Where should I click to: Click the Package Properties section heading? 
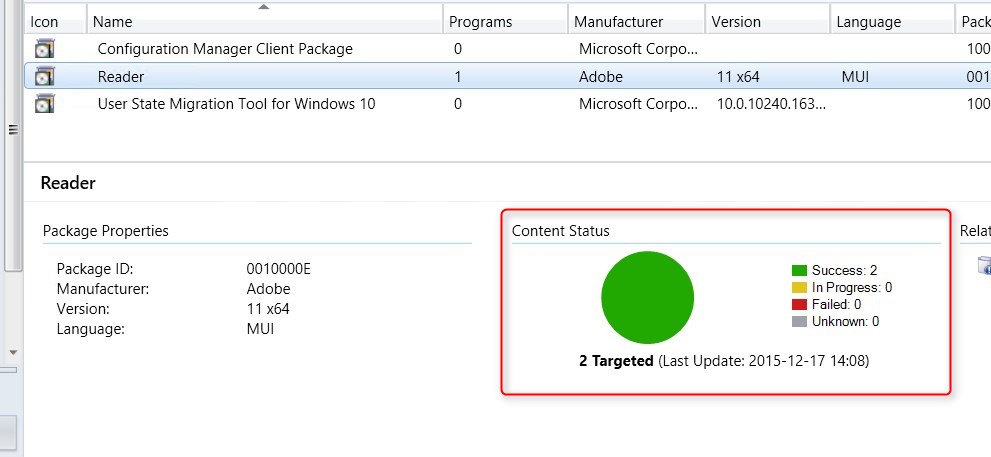(106, 231)
